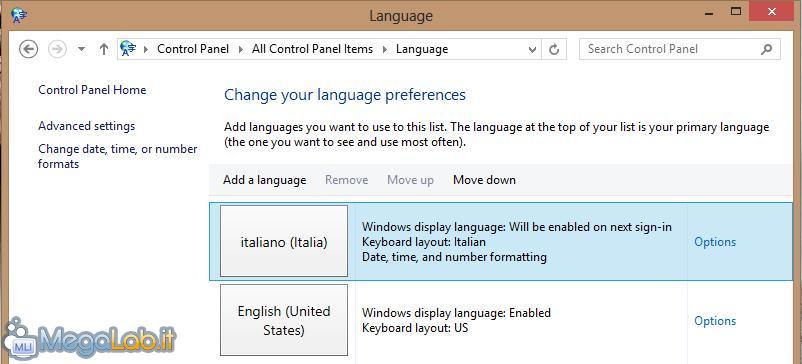This screenshot has width=802, height=364.
Task: Select the italiano (Italia) language tile
Action: pos(284,241)
